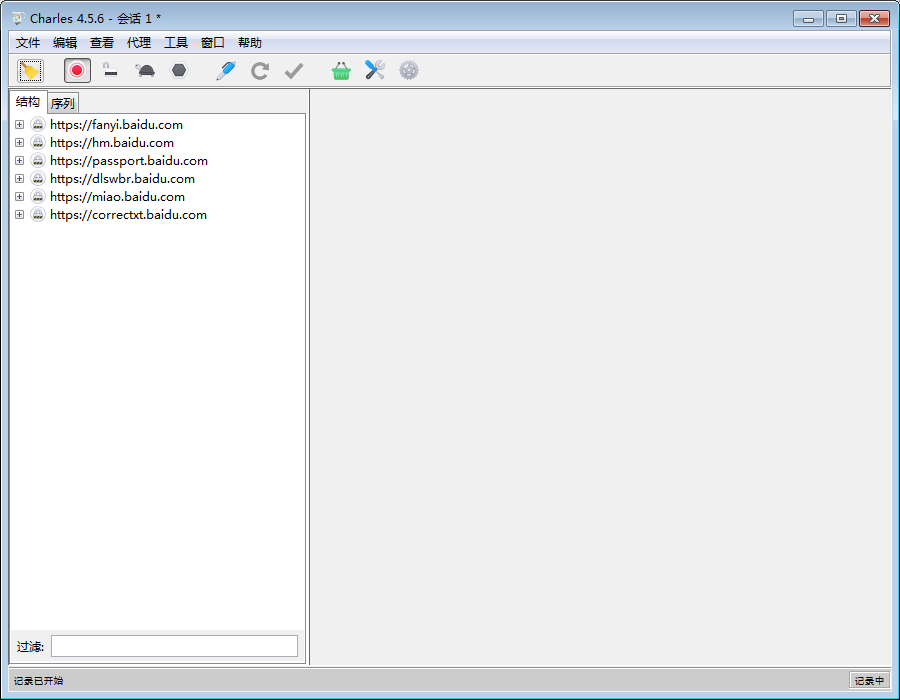The height and width of the screenshot is (700, 900).
Task: Click the repeat request refresh icon
Action: pyautogui.click(x=260, y=71)
